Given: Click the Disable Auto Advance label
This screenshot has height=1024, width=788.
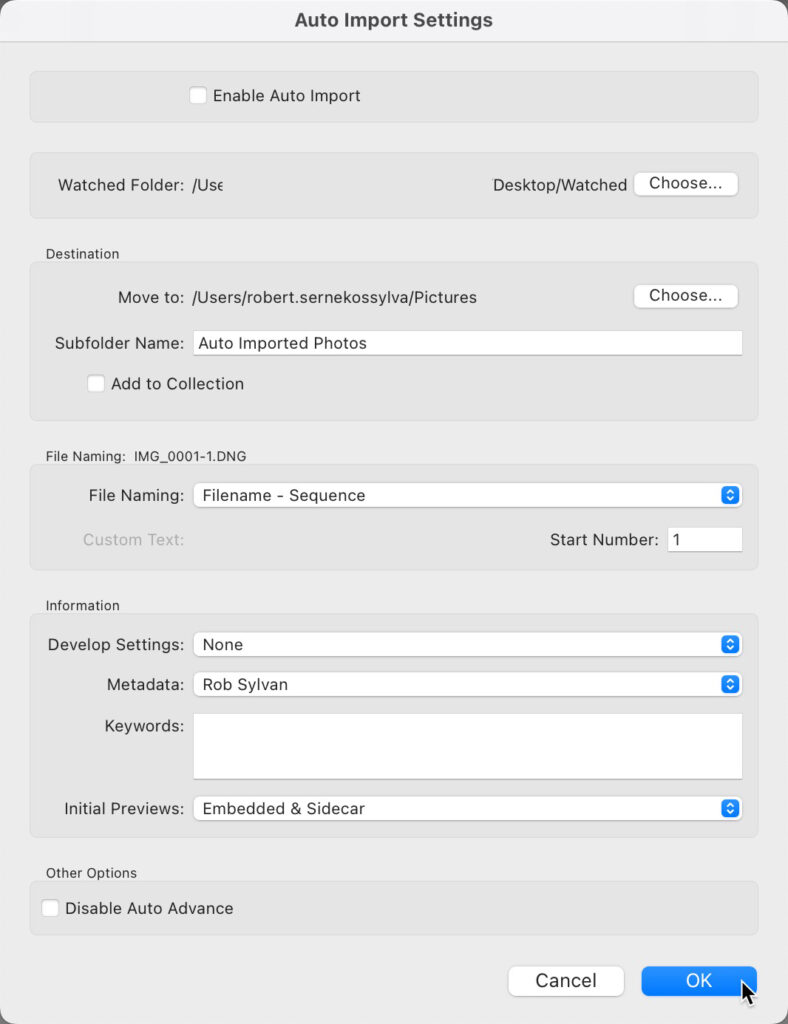Looking at the screenshot, I should (150, 908).
